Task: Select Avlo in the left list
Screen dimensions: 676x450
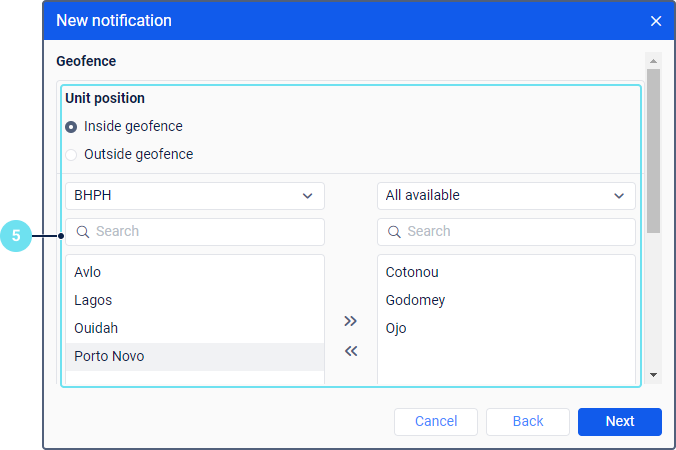Action: tap(88, 272)
